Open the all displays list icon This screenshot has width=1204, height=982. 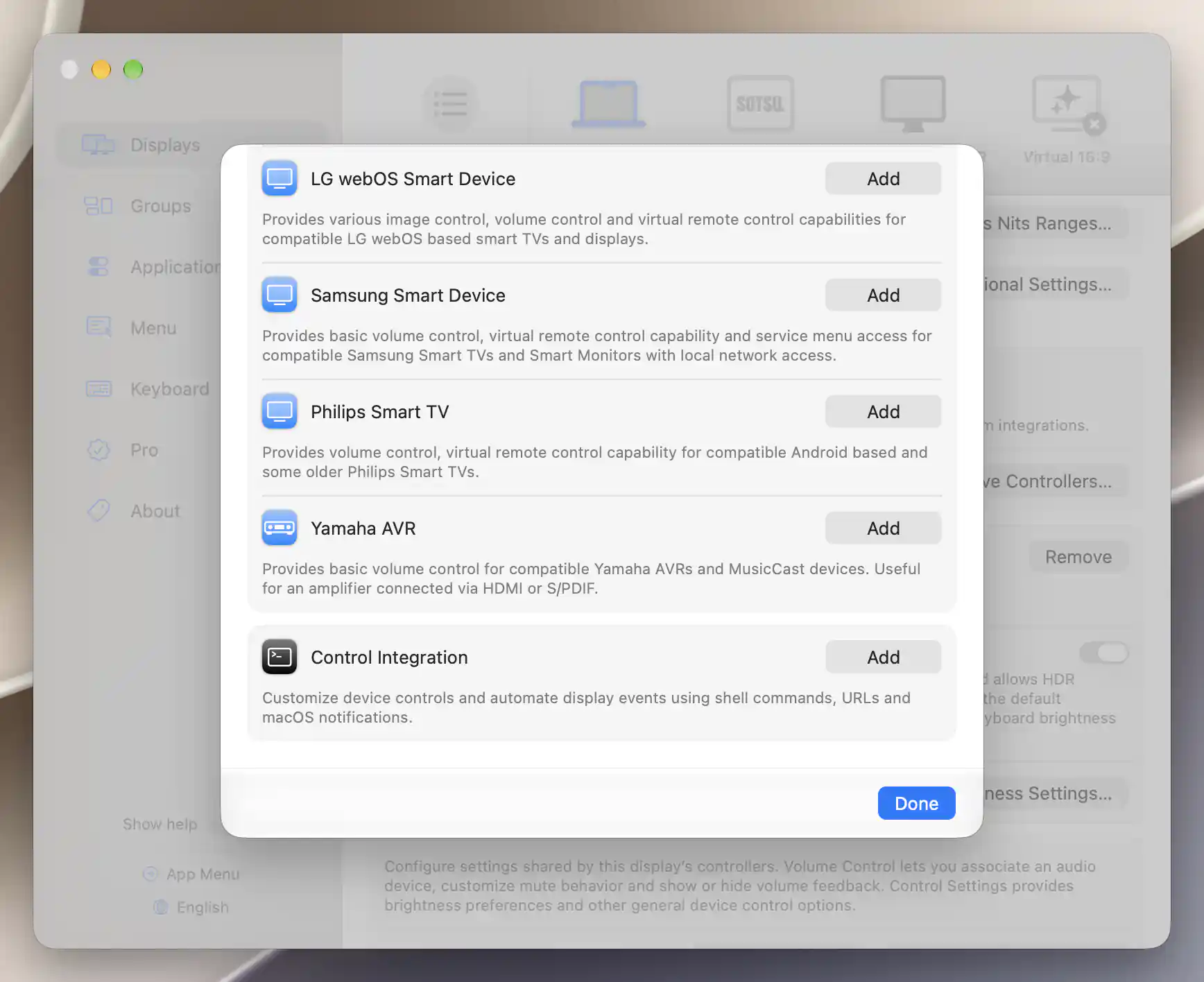click(x=451, y=105)
